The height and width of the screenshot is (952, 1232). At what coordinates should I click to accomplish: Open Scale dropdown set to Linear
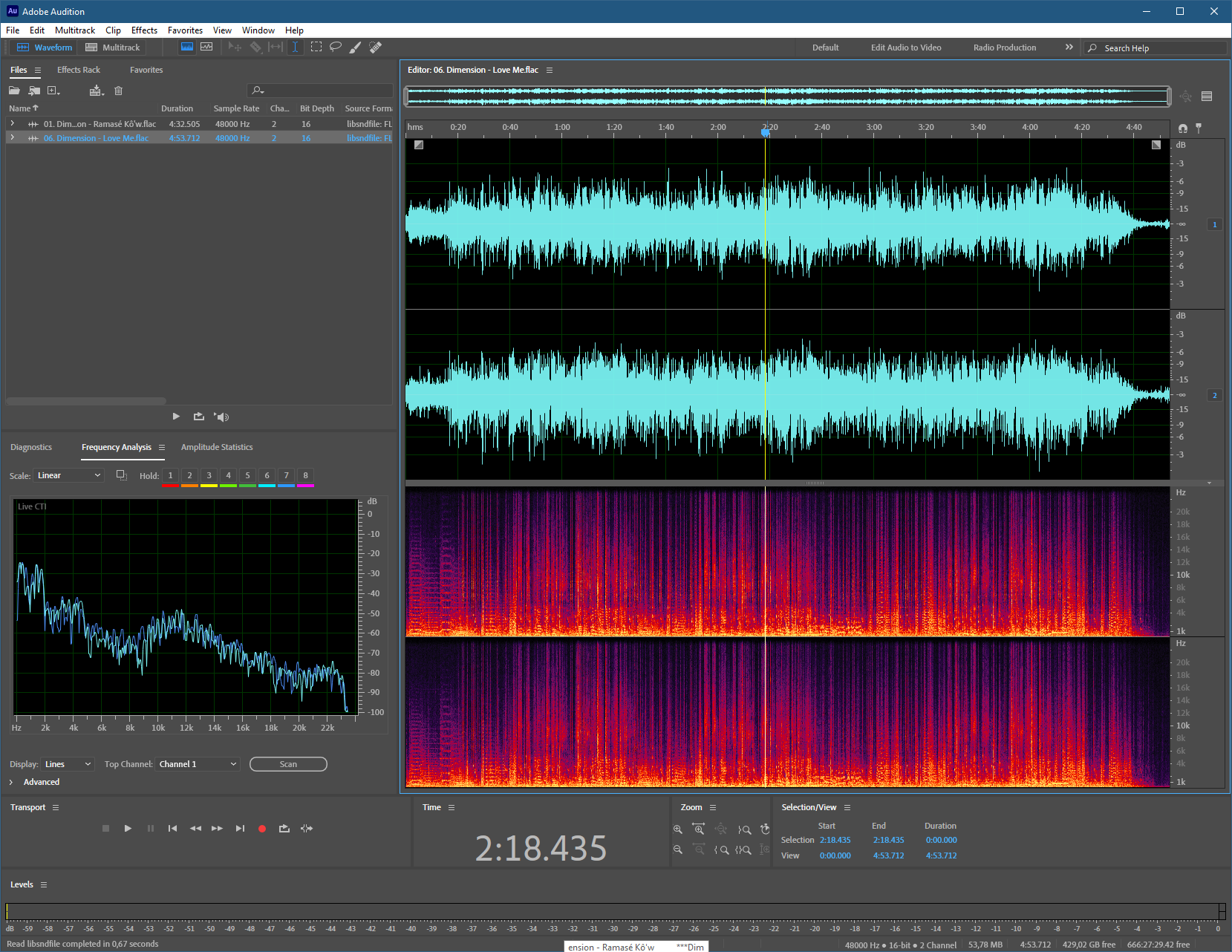click(x=69, y=475)
